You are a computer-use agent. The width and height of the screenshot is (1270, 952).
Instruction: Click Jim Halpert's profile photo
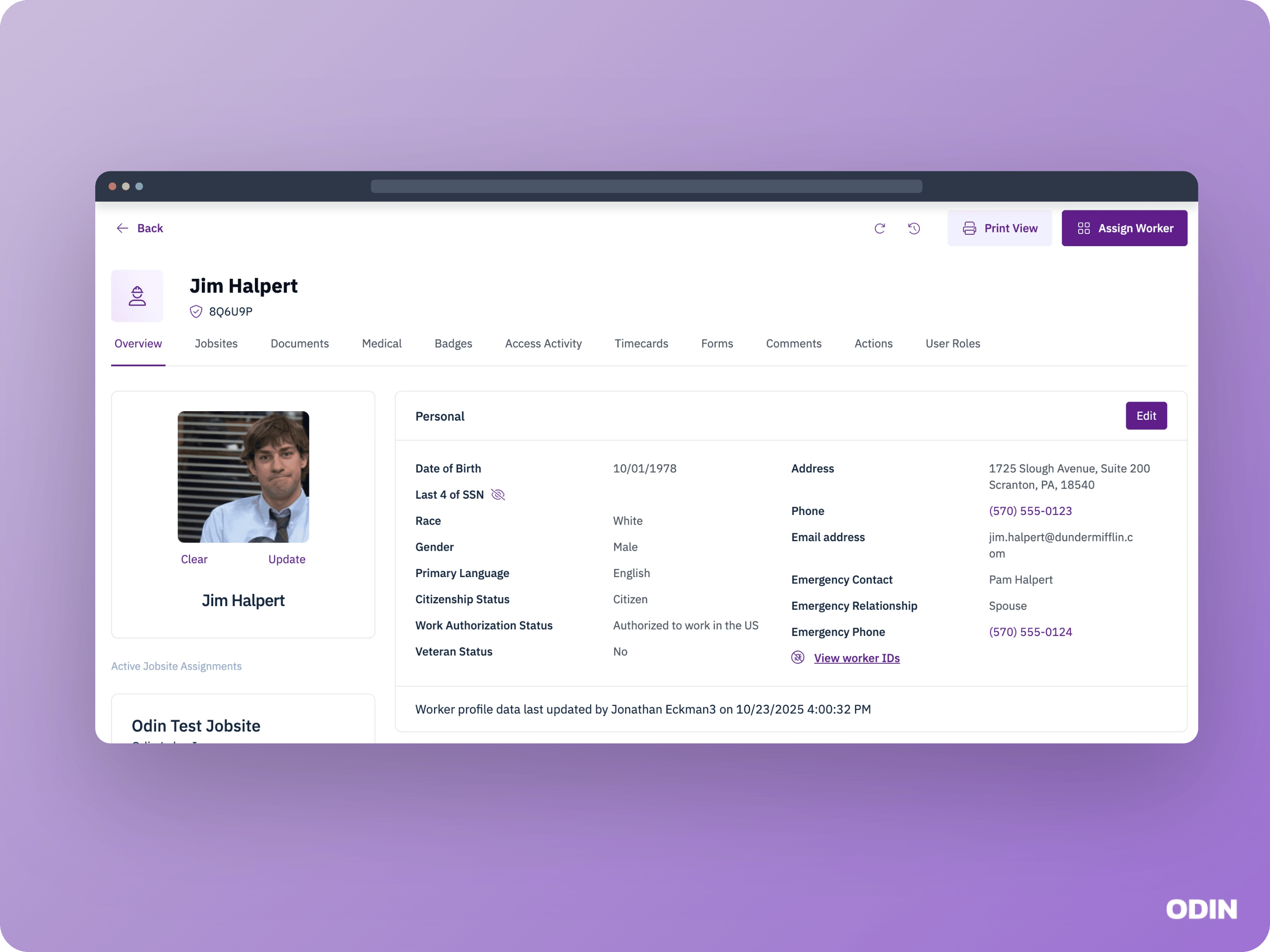(x=244, y=477)
